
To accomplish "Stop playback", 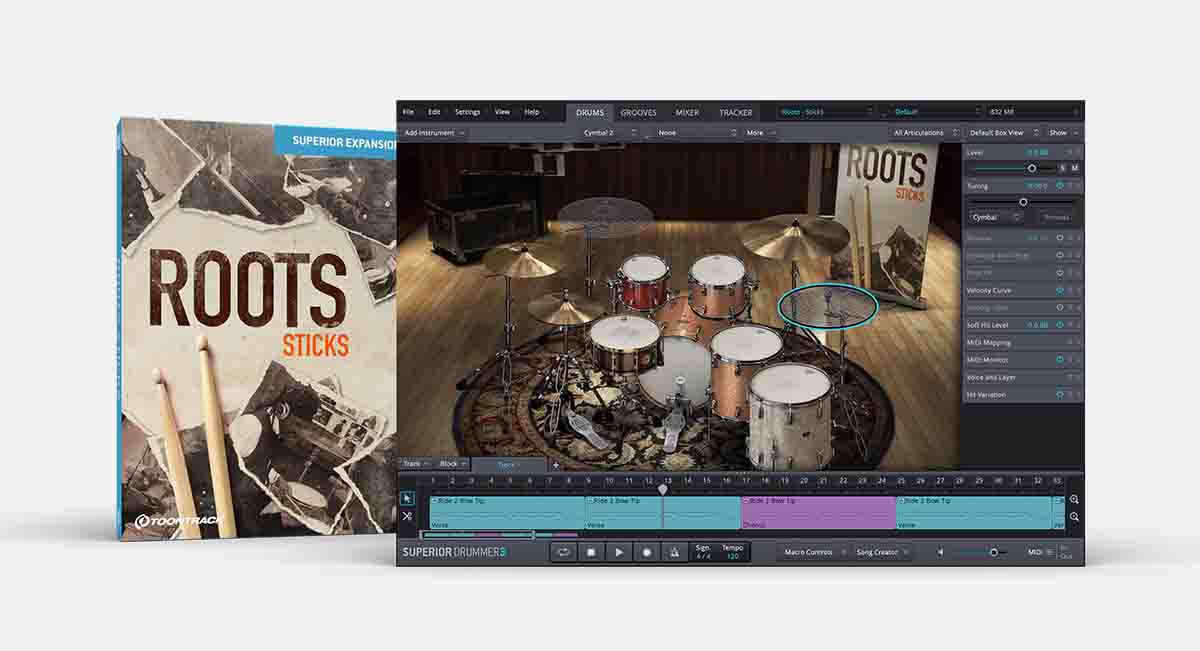I will [x=591, y=552].
